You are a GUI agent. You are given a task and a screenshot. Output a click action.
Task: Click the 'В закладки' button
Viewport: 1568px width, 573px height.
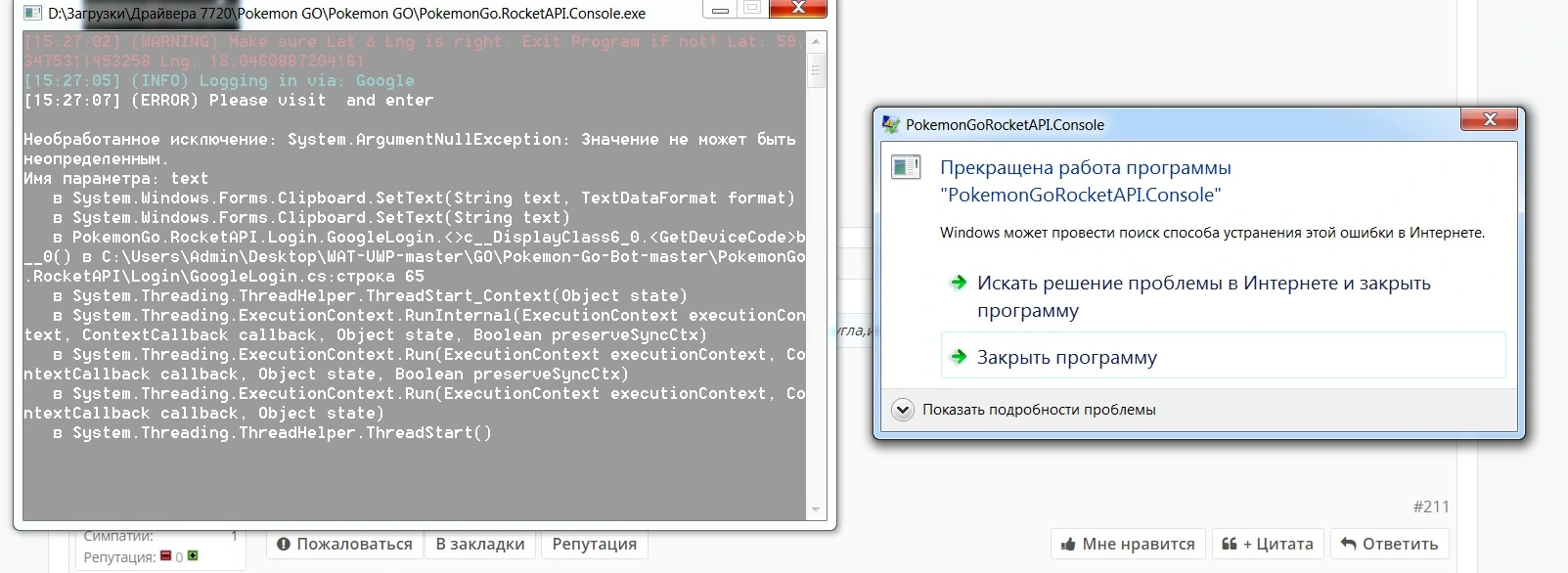click(x=480, y=544)
